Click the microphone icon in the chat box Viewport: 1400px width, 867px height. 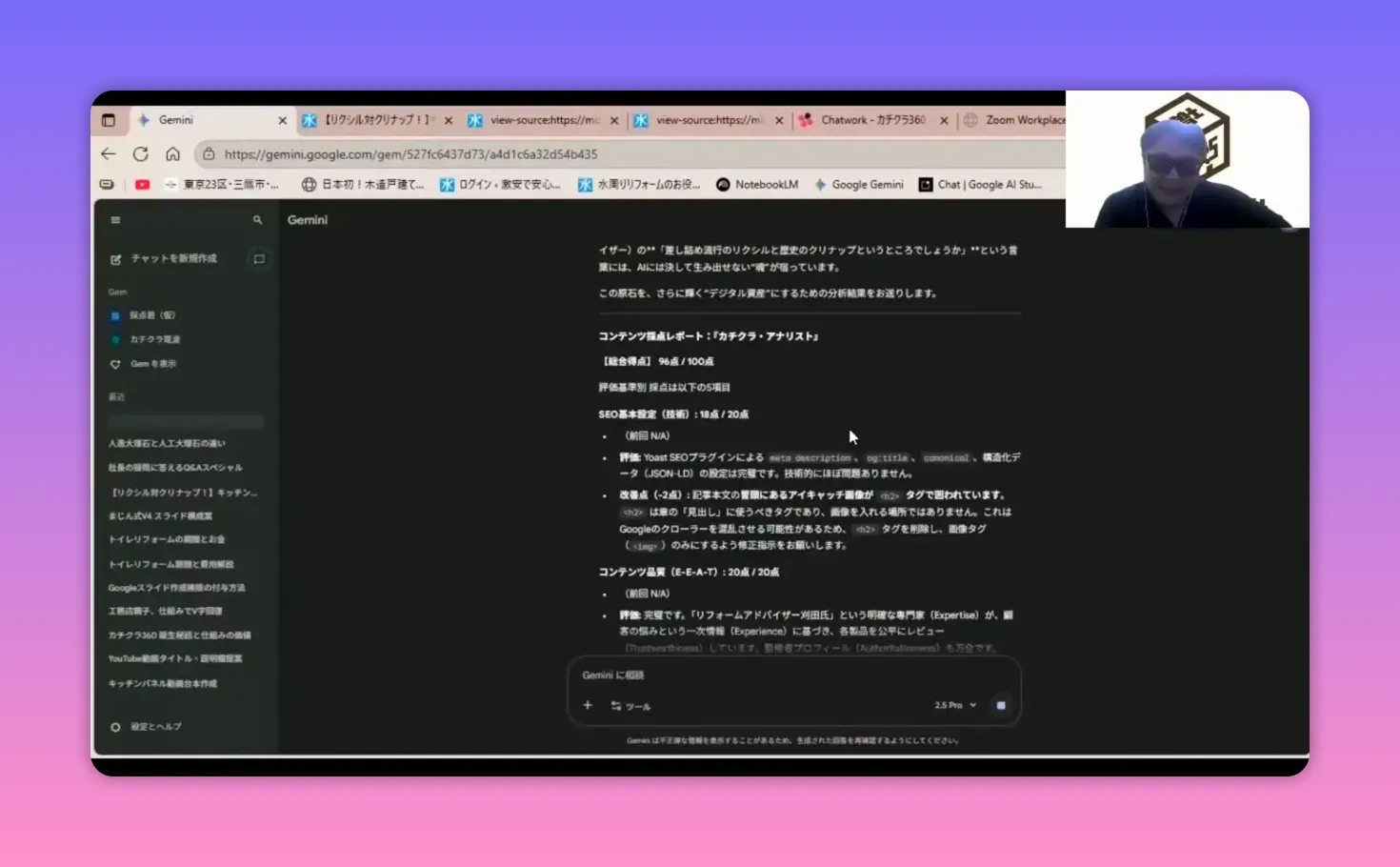(x=1000, y=705)
